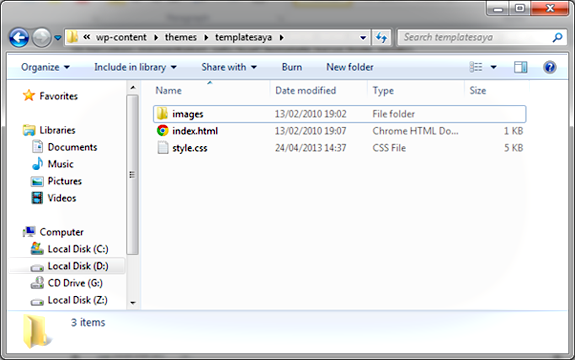The height and width of the screenshot is (360, 575).
Task: Open recent pages dropdown beside Forward arrow
Action: click(x=58, y=37)
